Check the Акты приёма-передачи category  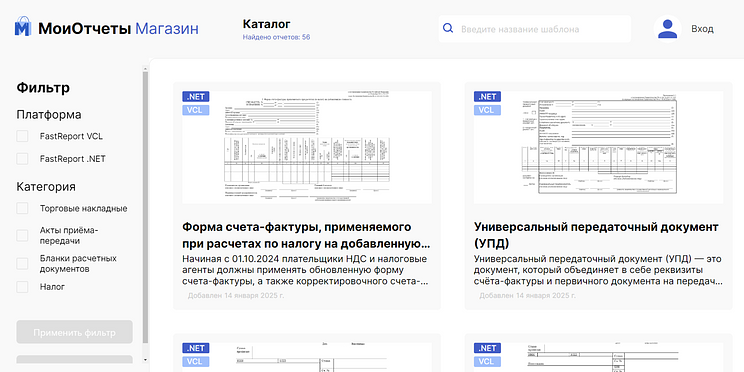coord(22,235)
